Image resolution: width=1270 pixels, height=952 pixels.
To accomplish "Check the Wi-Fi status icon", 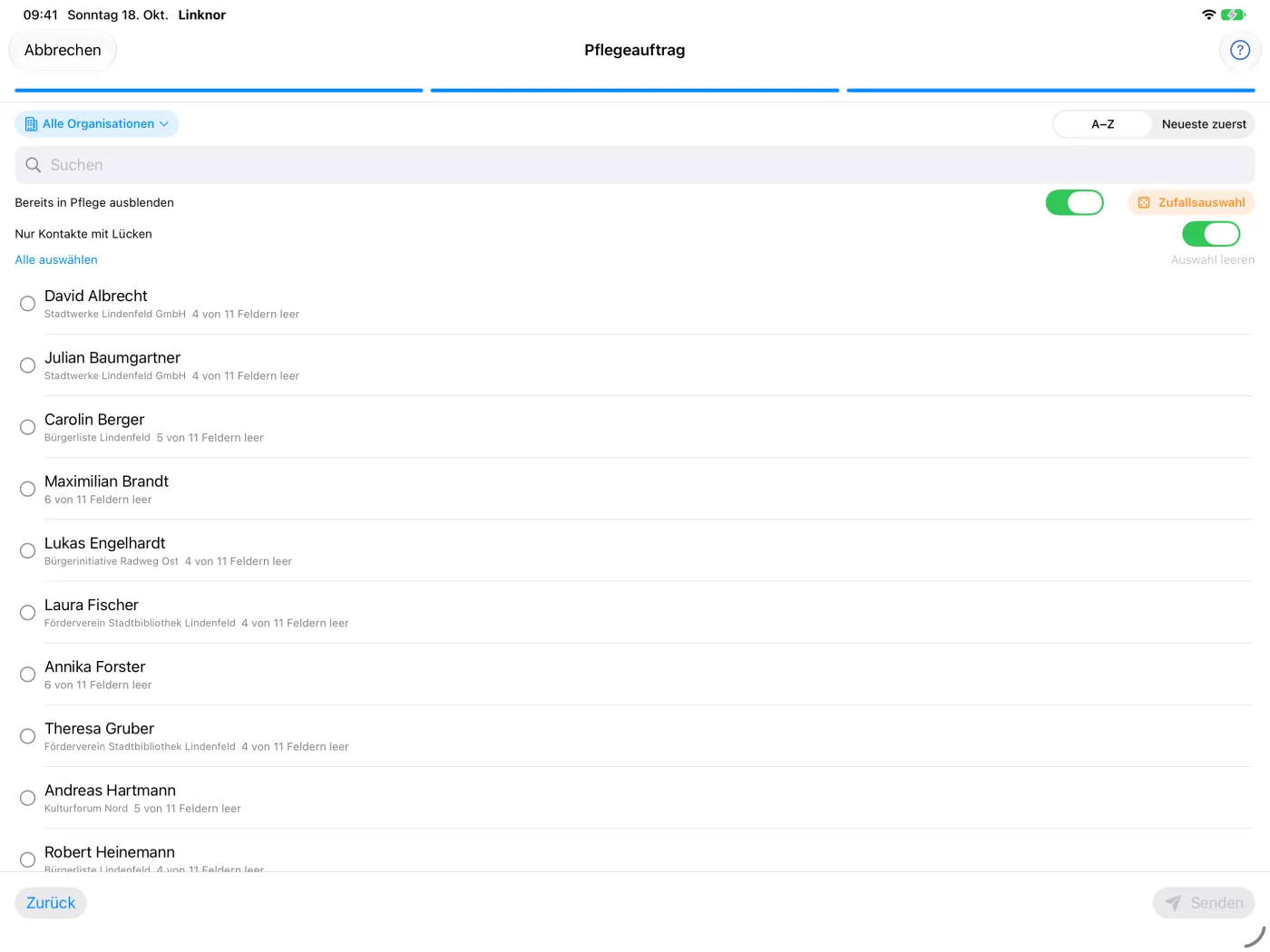I will pos(1208,15).
